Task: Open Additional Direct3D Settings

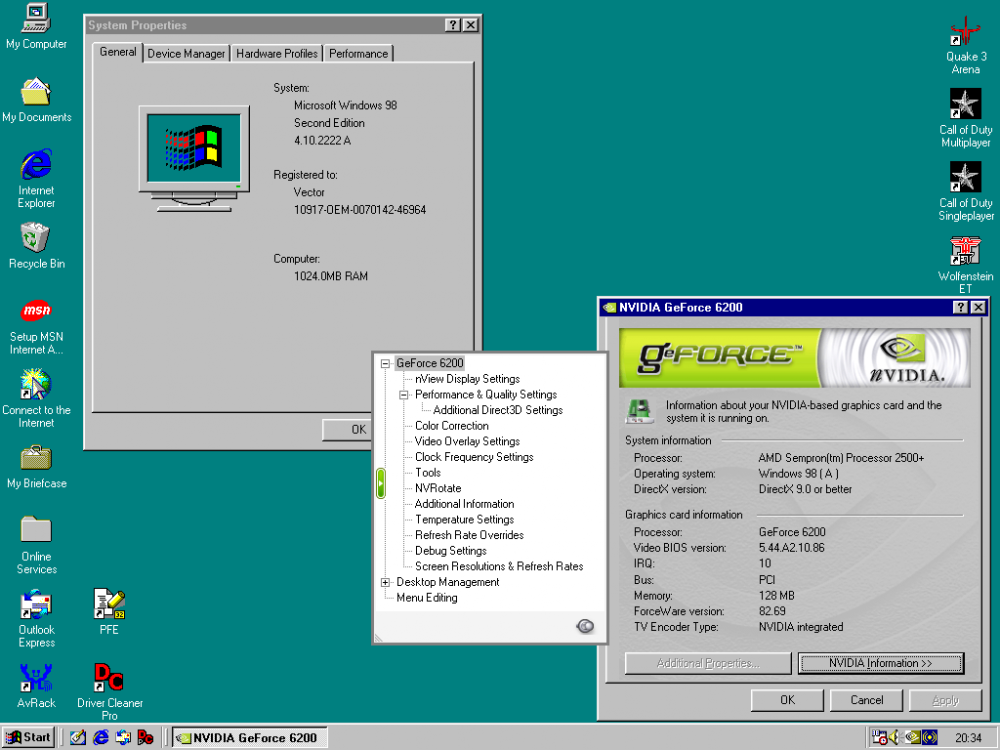Action: point(498,410)
